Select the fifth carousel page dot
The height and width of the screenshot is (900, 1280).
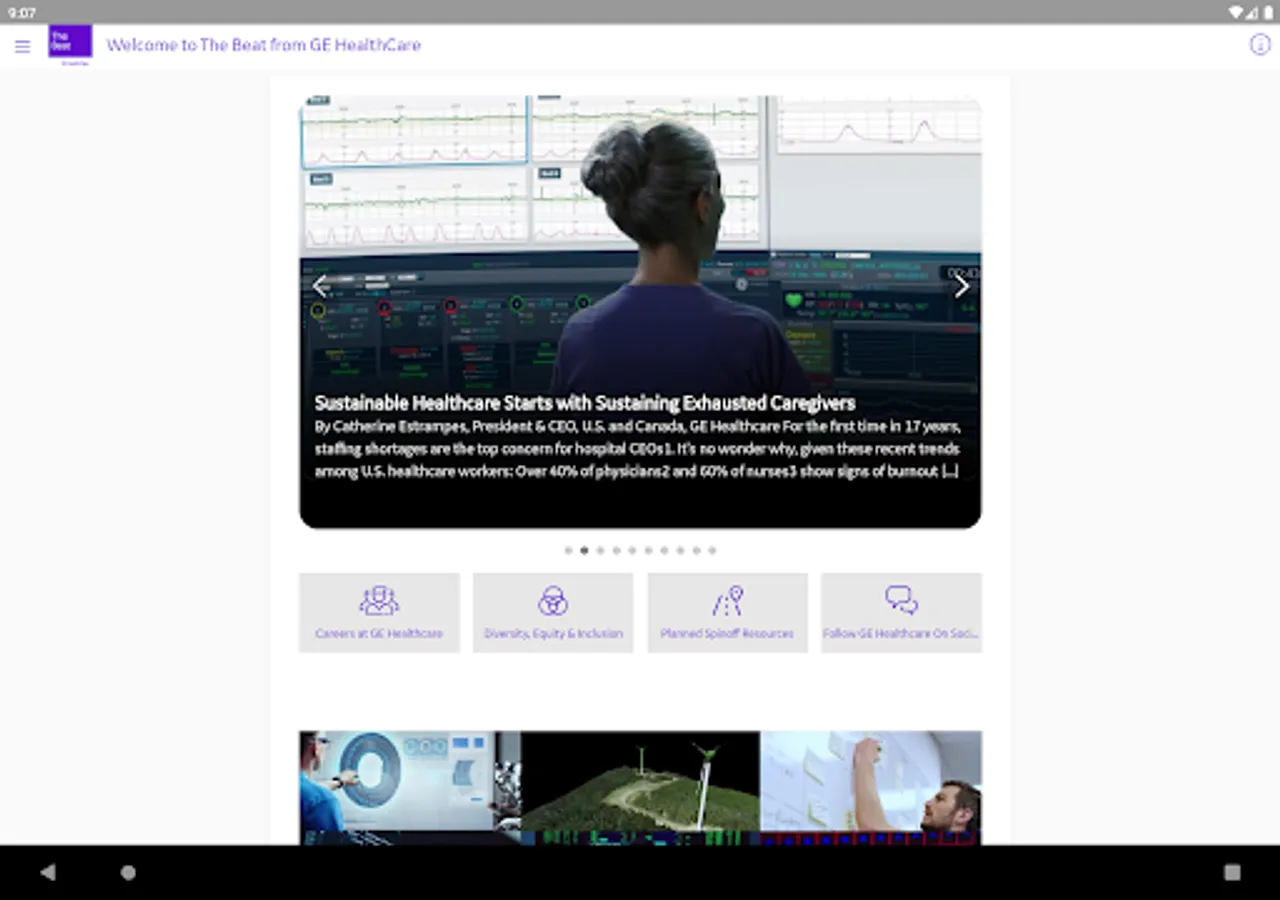point(633,550)
